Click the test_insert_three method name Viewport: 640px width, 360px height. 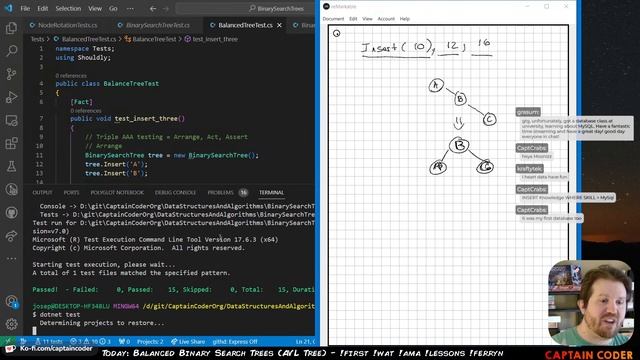146,119
